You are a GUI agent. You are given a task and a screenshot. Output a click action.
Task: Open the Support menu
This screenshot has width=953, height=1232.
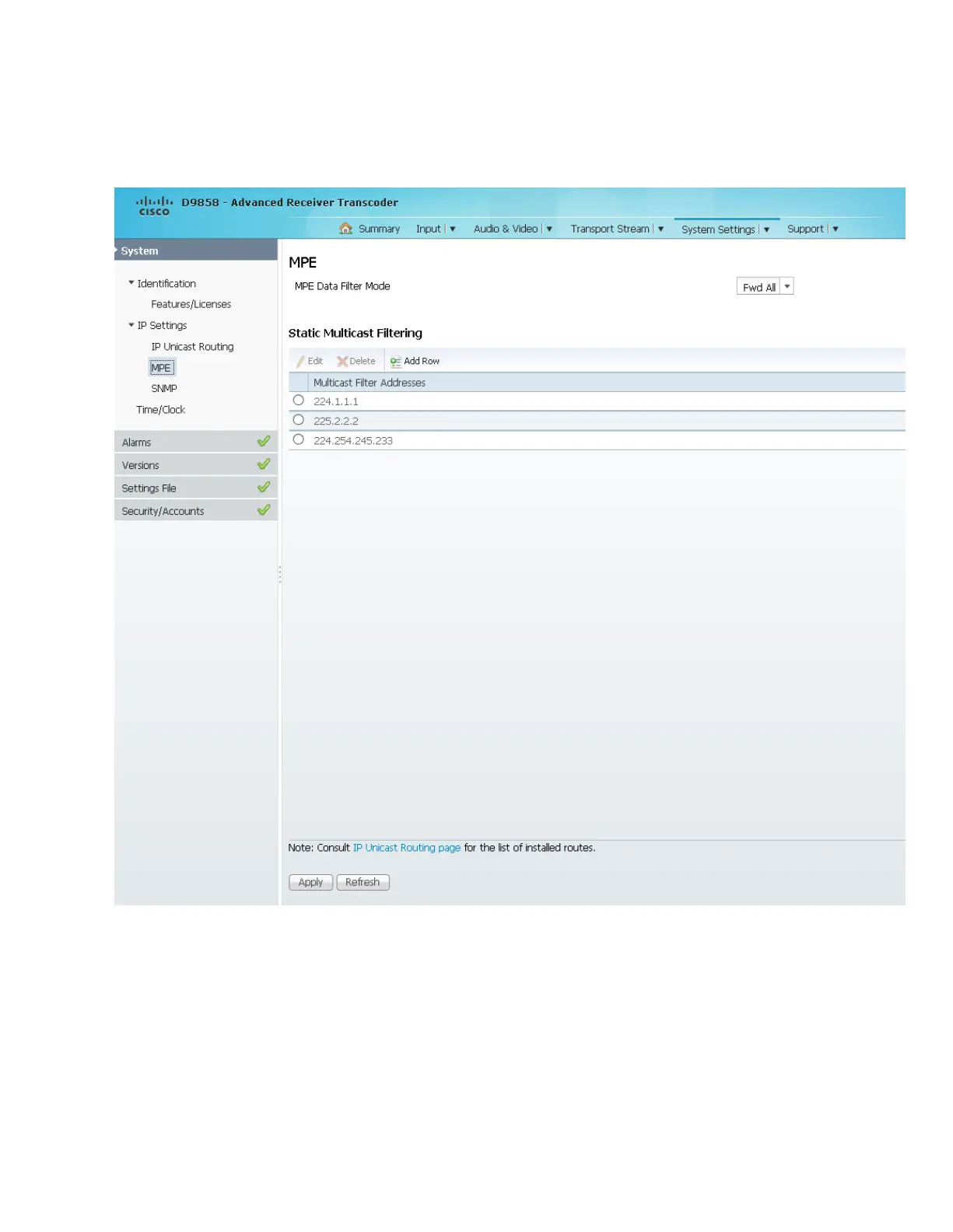point(805,229)
